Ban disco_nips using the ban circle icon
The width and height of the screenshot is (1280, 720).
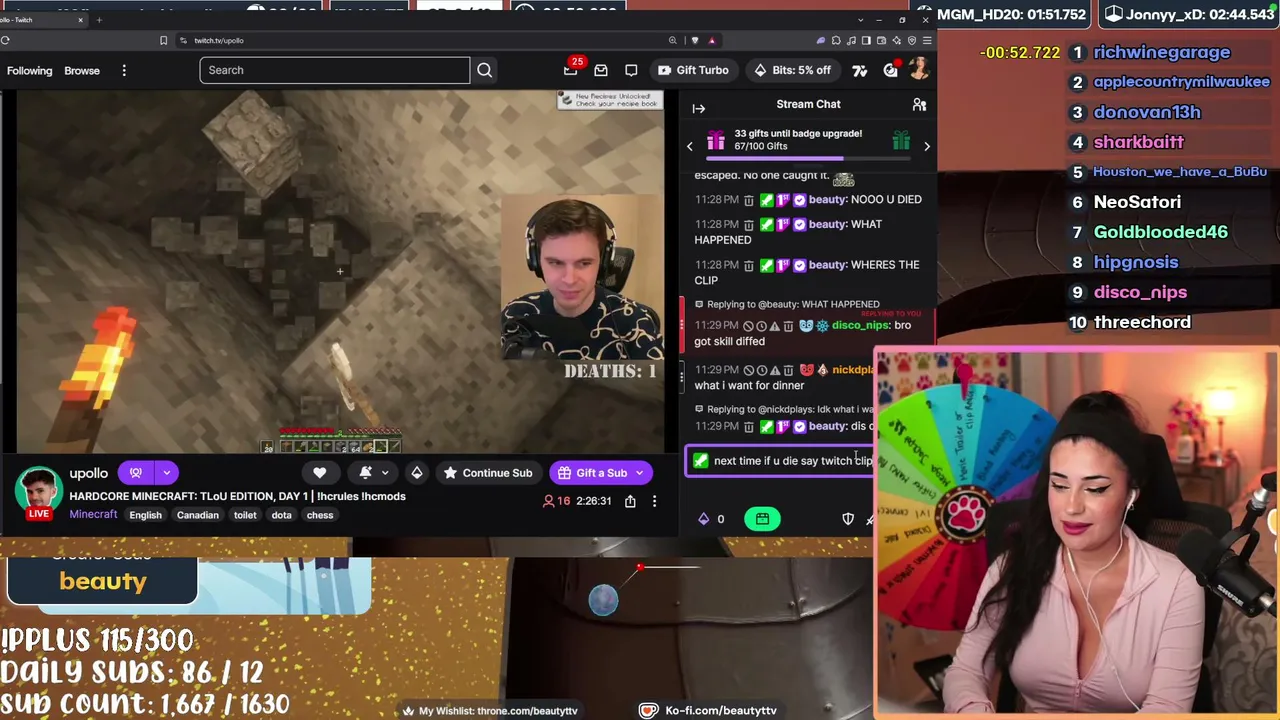pos(748,326)
